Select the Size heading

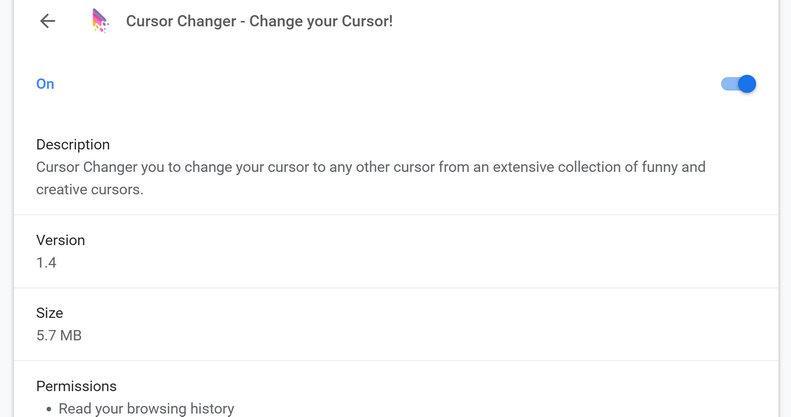click(x=49, y=313)
